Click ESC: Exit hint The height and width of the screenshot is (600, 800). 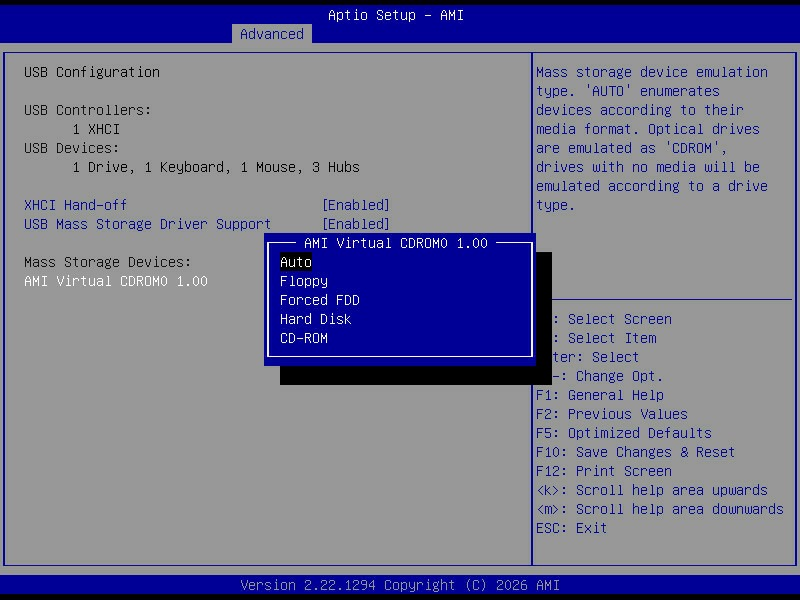[571, 528]
